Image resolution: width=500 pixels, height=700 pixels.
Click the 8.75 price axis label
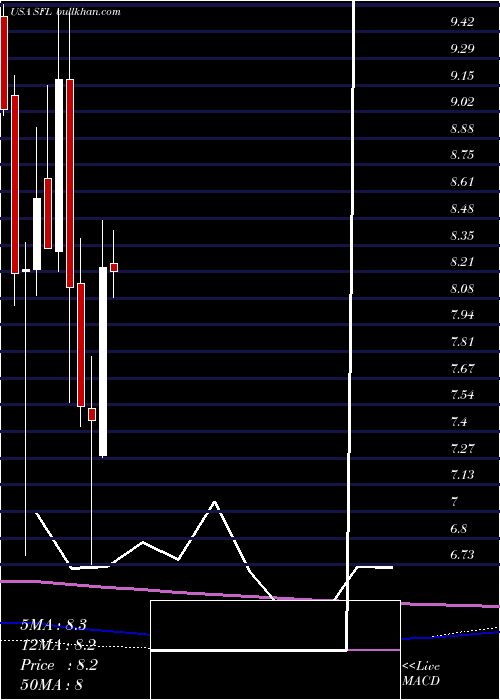[462, 155]
